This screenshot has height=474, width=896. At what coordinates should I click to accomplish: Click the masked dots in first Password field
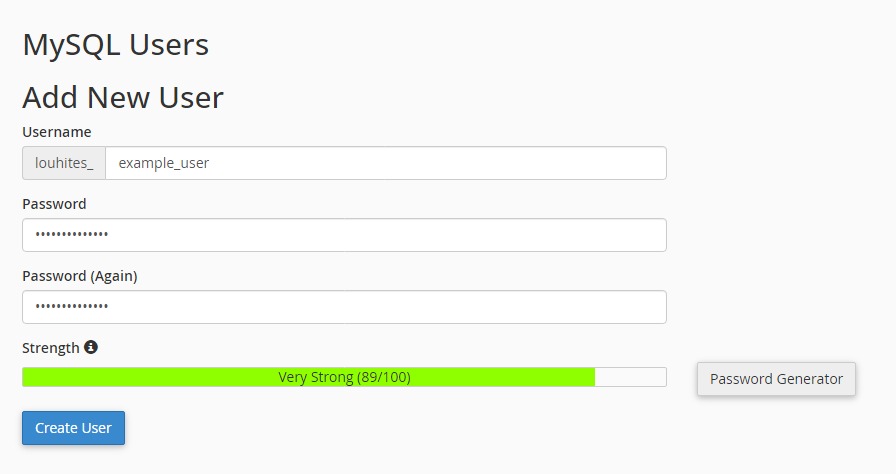point(72,235)
